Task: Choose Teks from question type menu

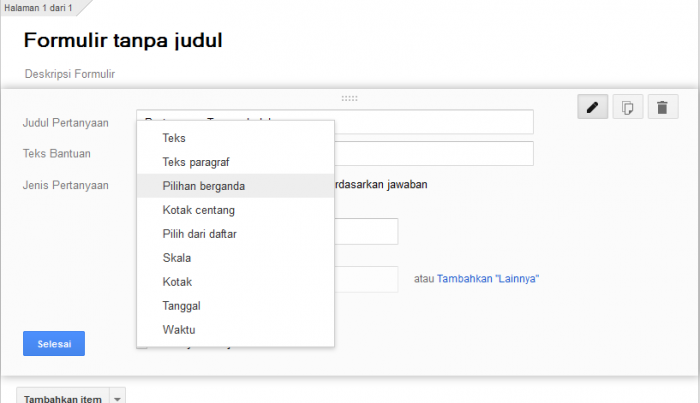Action: pyautogui.click(x=235, y=138)
